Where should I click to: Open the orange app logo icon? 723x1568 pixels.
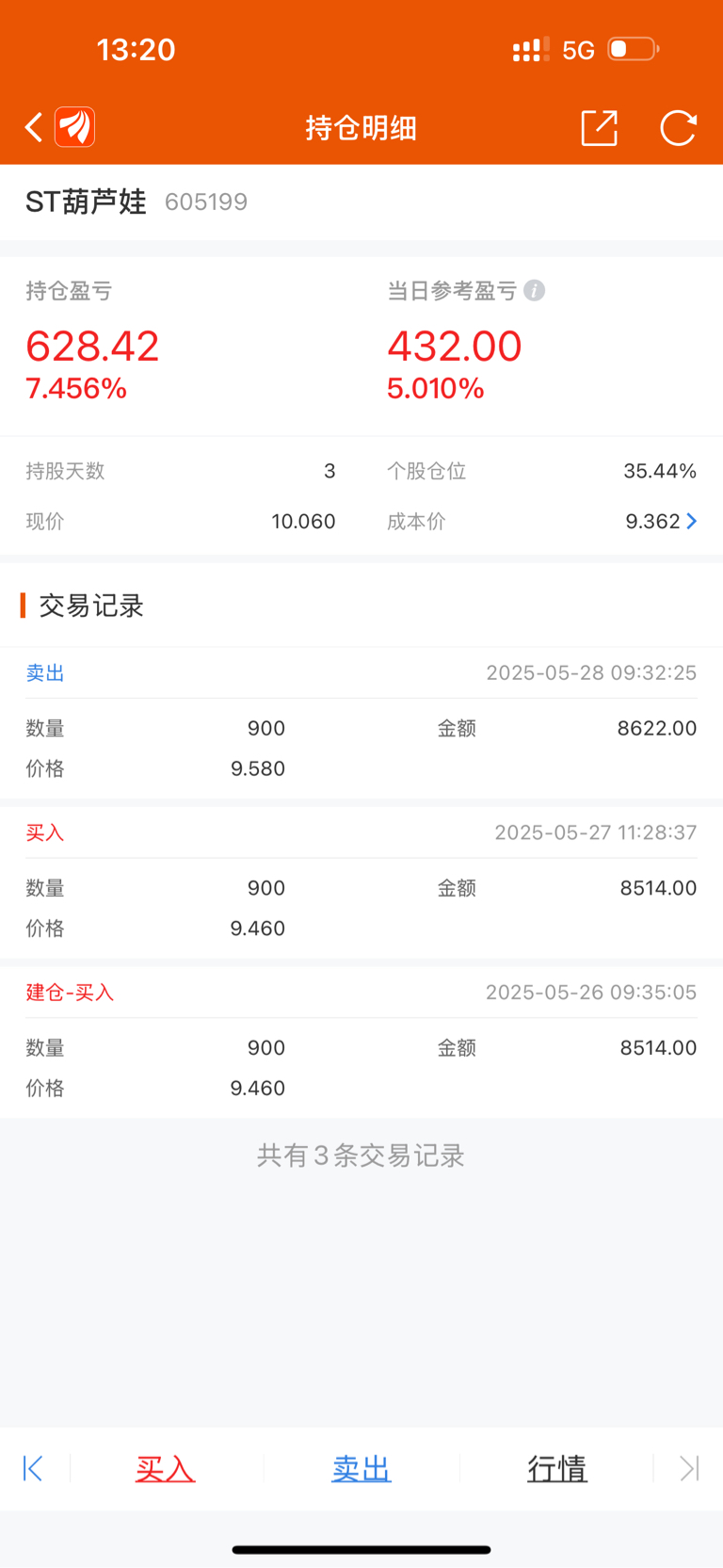coord(75,127)
